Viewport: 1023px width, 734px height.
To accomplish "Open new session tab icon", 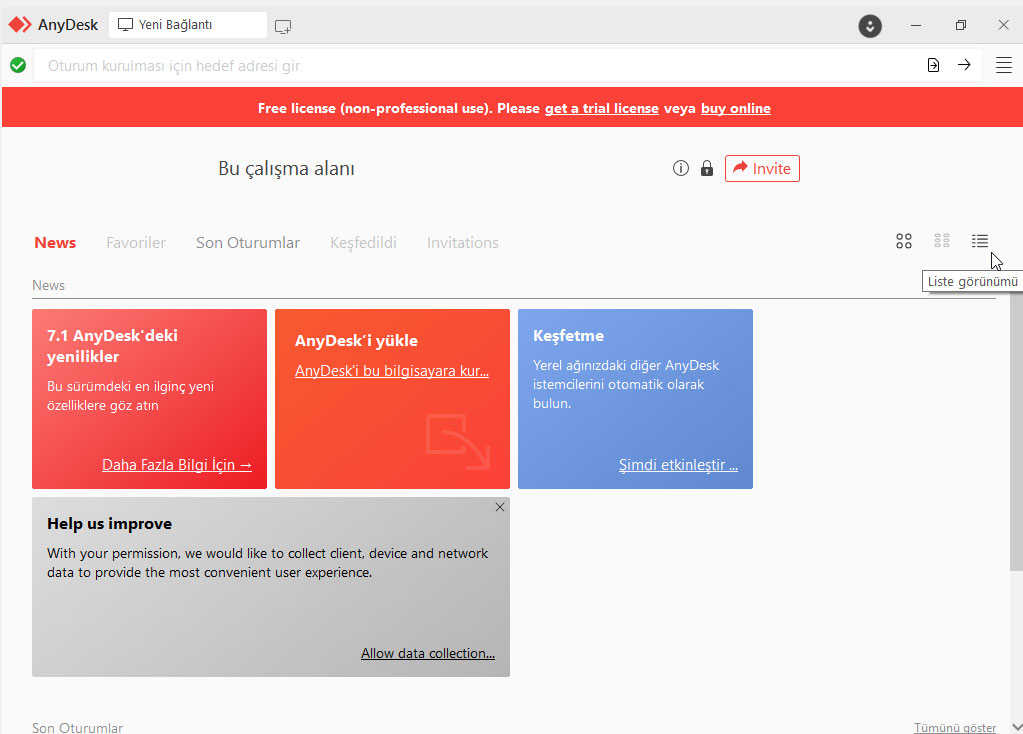I will pyautogui.click(x=283, y=26).
